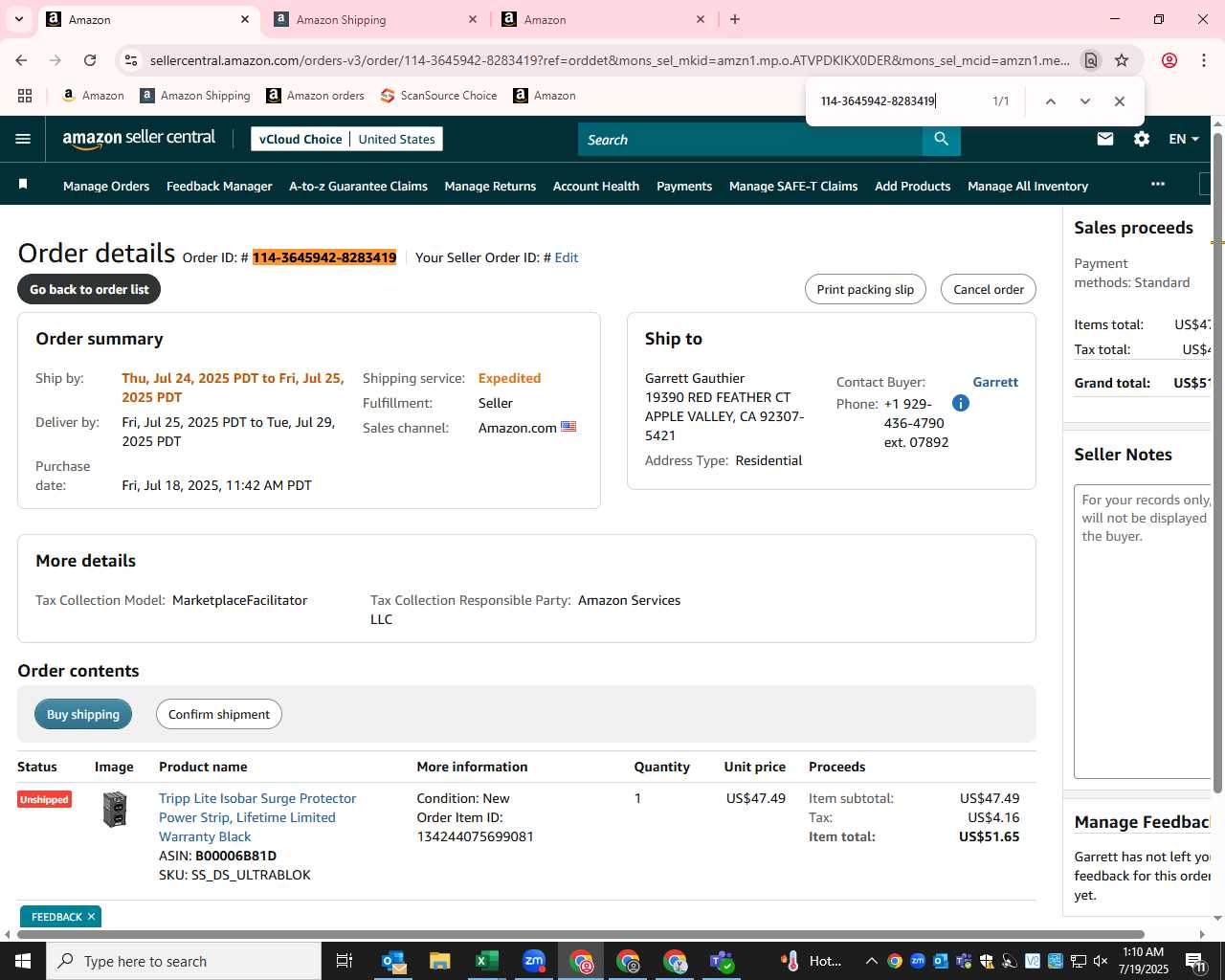Open Outlook from the taskbar

[393, 961]
